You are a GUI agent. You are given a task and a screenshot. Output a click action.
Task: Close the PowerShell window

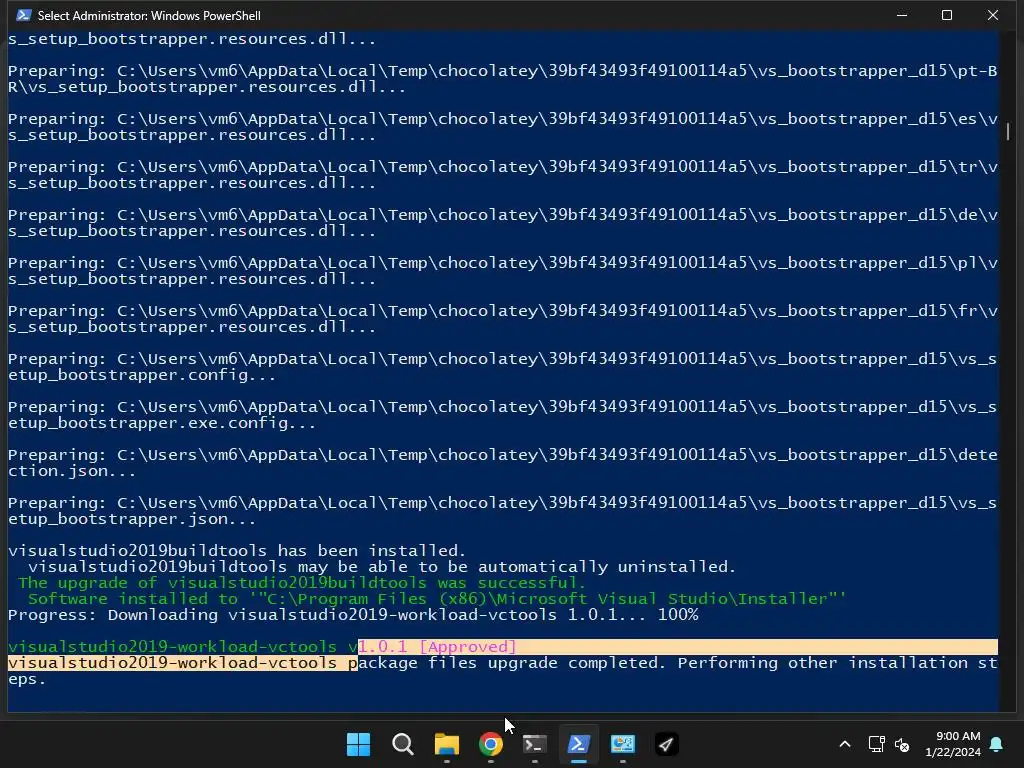[993, 15]
